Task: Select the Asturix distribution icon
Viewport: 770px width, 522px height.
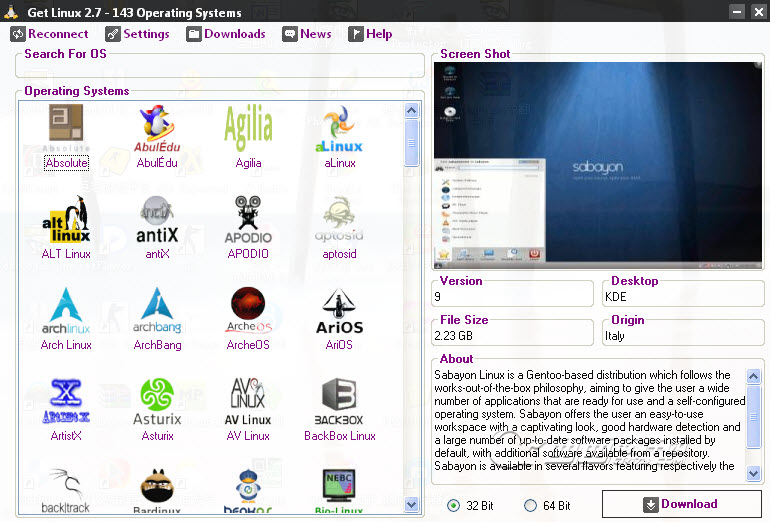Action: click(x=157, y=401)
